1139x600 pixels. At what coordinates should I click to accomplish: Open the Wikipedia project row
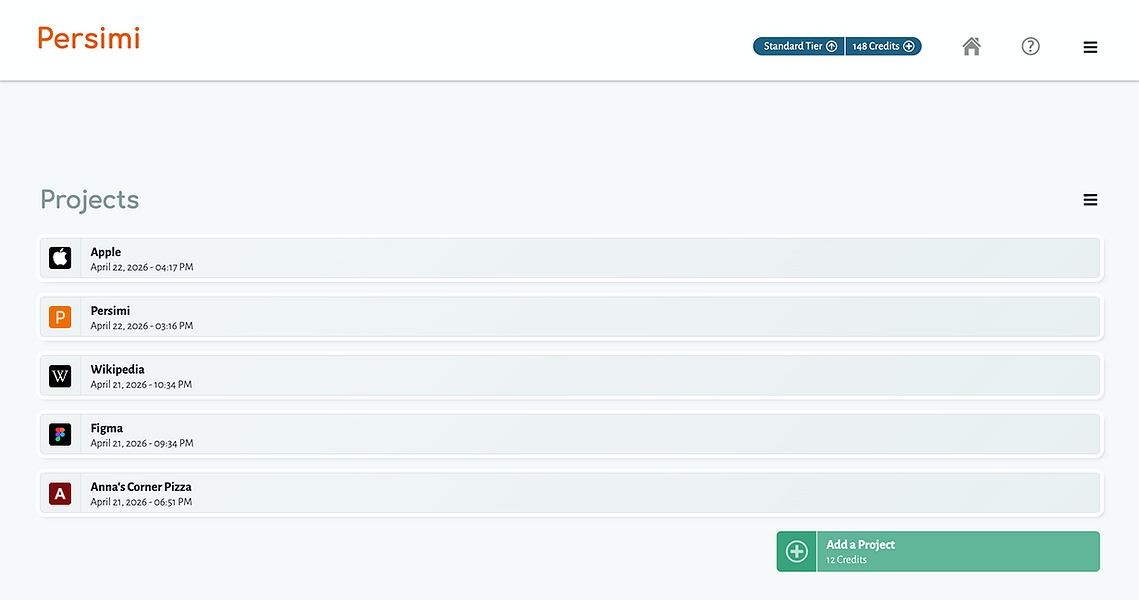(x=570, y=376)
